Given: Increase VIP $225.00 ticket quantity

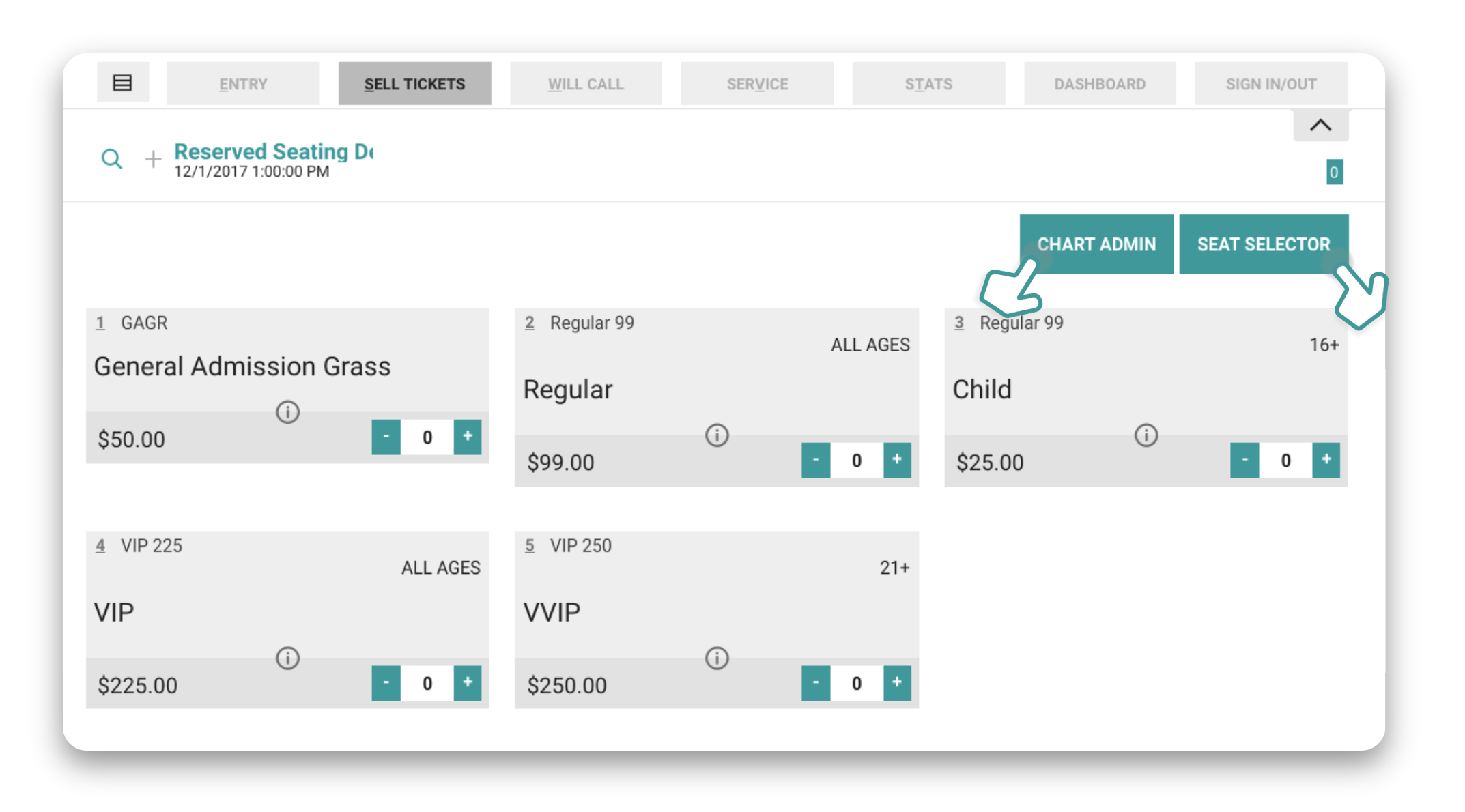Looking at the screenshot, I should click(x=468, y=683).
